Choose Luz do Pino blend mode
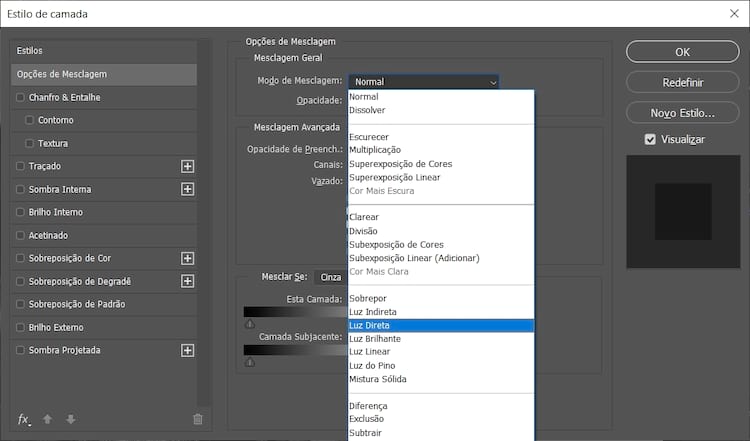 (x=441, y=365)
